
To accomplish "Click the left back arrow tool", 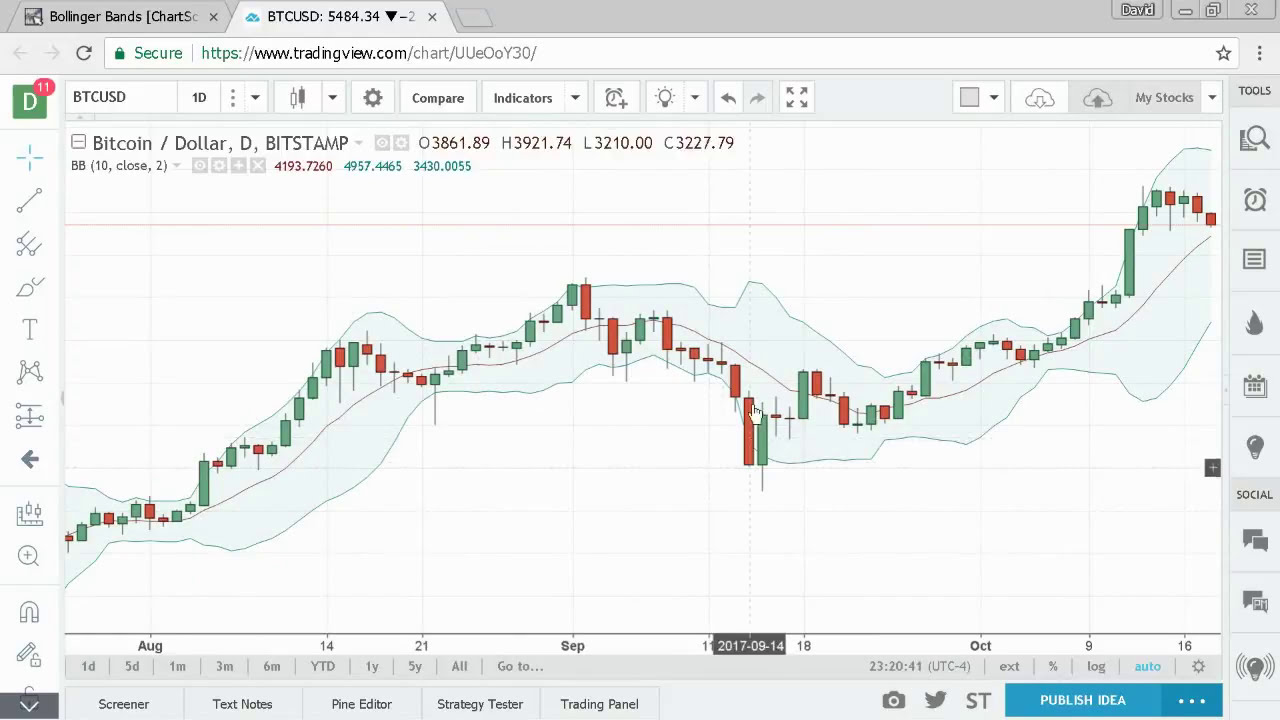I will (29, 460).
